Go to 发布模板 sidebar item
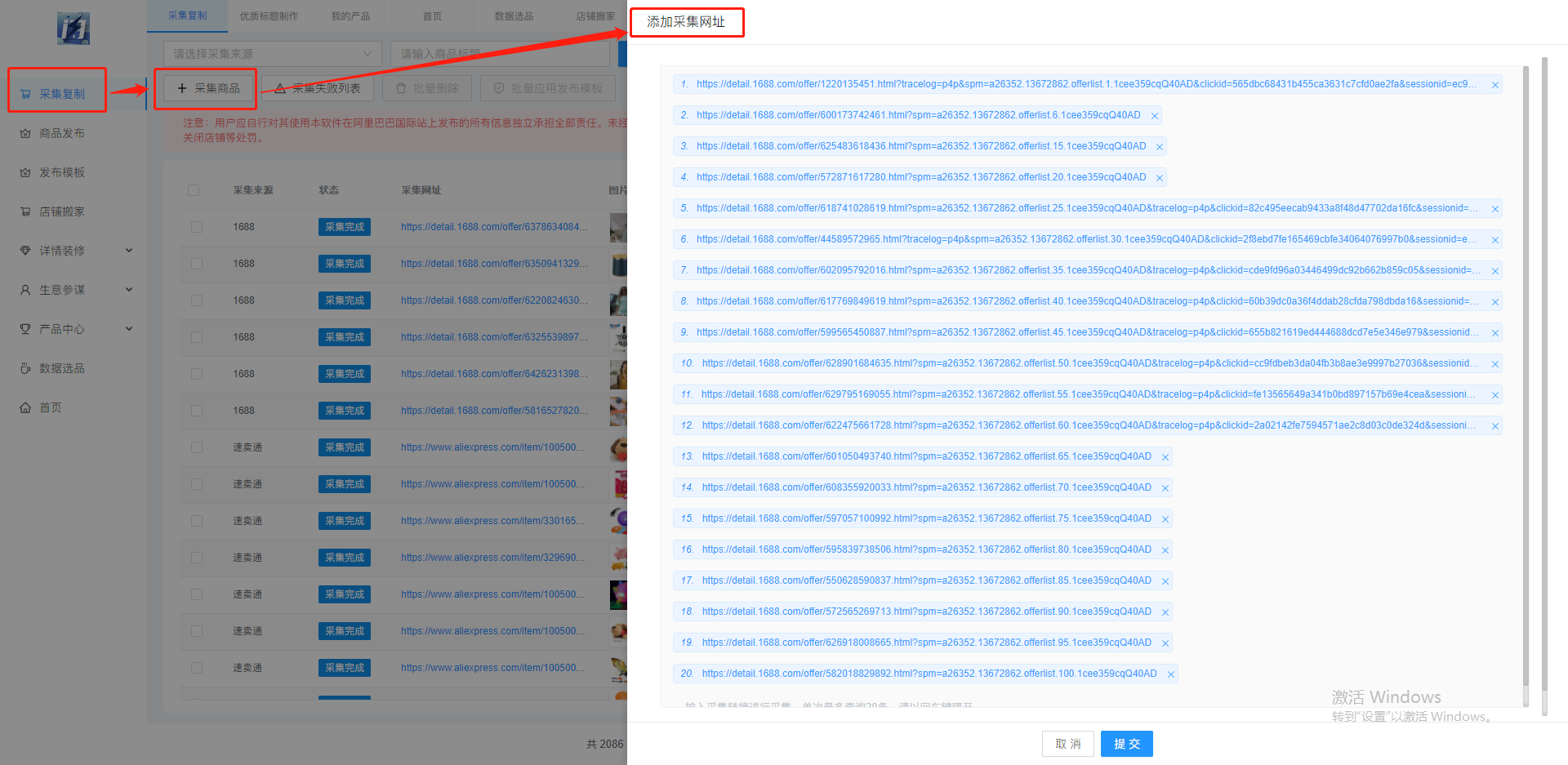 point(73,172)
